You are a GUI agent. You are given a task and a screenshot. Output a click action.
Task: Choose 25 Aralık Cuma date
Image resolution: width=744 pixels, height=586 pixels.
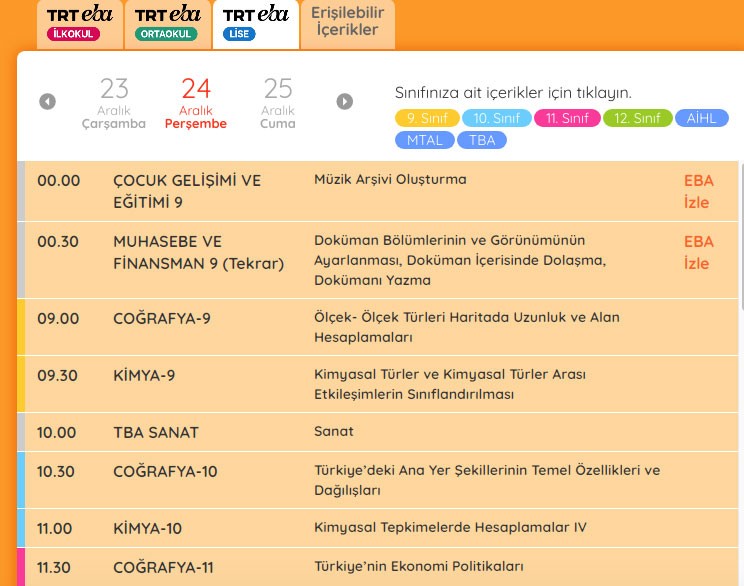[x=277, y=103]
